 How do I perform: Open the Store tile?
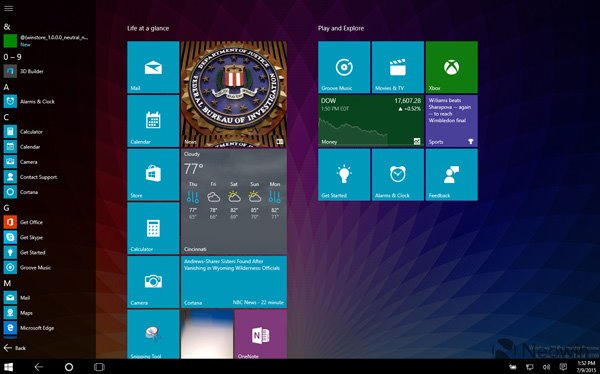tap(153, 175)
